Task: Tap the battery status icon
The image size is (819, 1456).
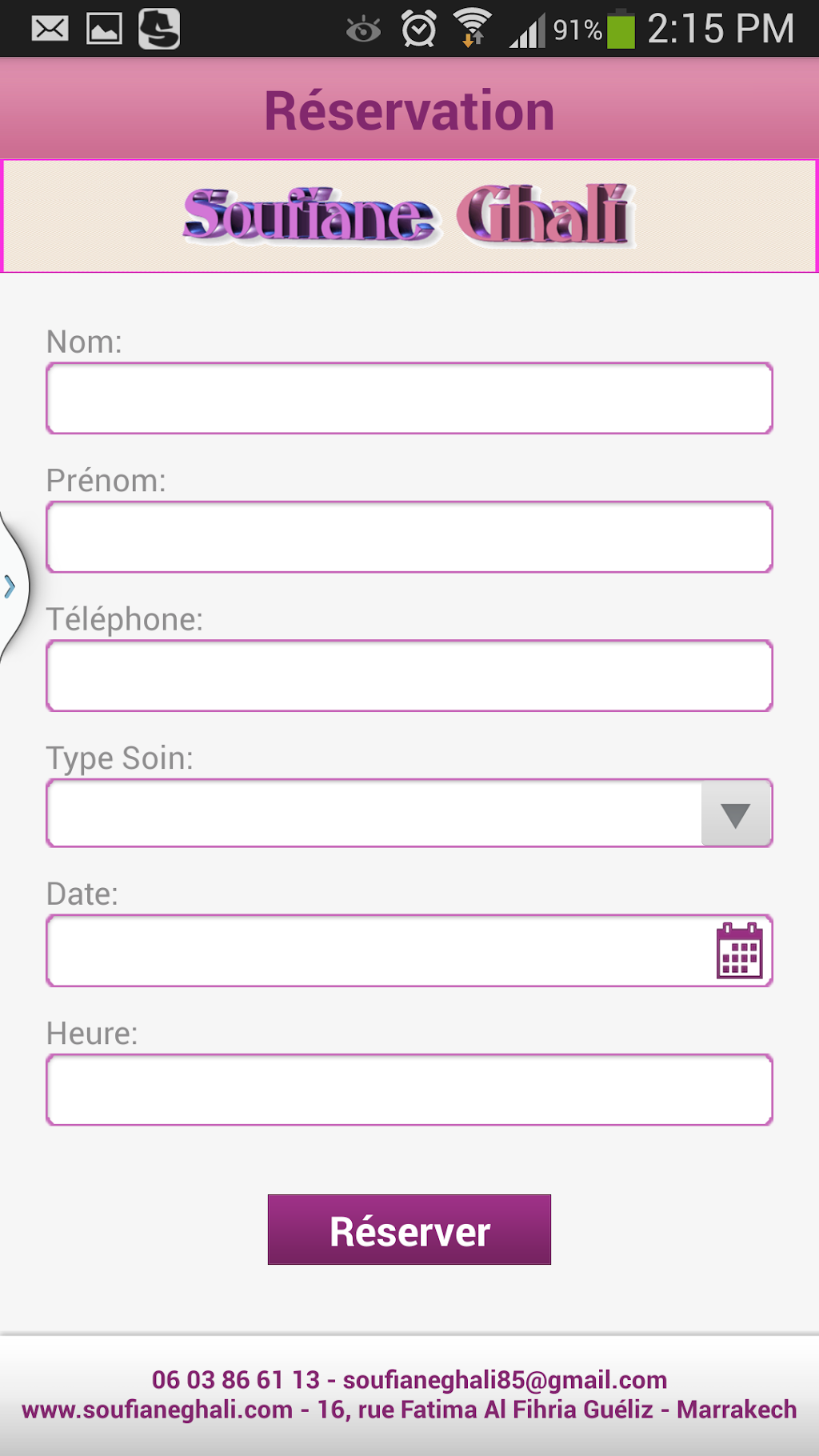Action: pyautogui.click(x=621, y=30)
